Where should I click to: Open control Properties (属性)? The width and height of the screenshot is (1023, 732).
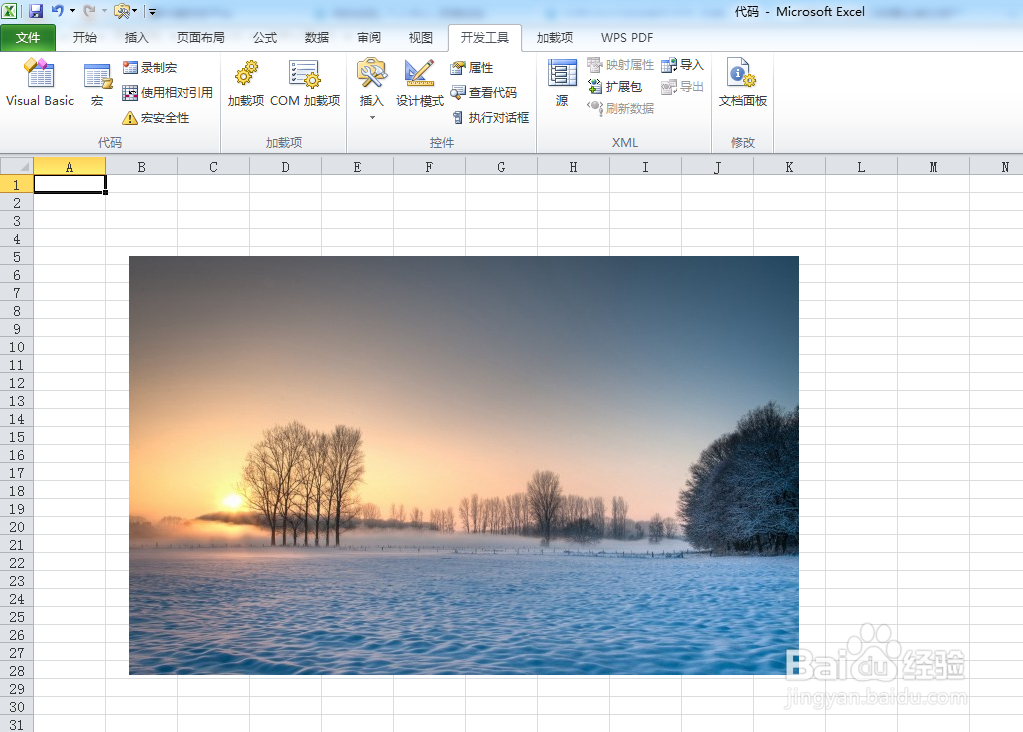(472, 67)
